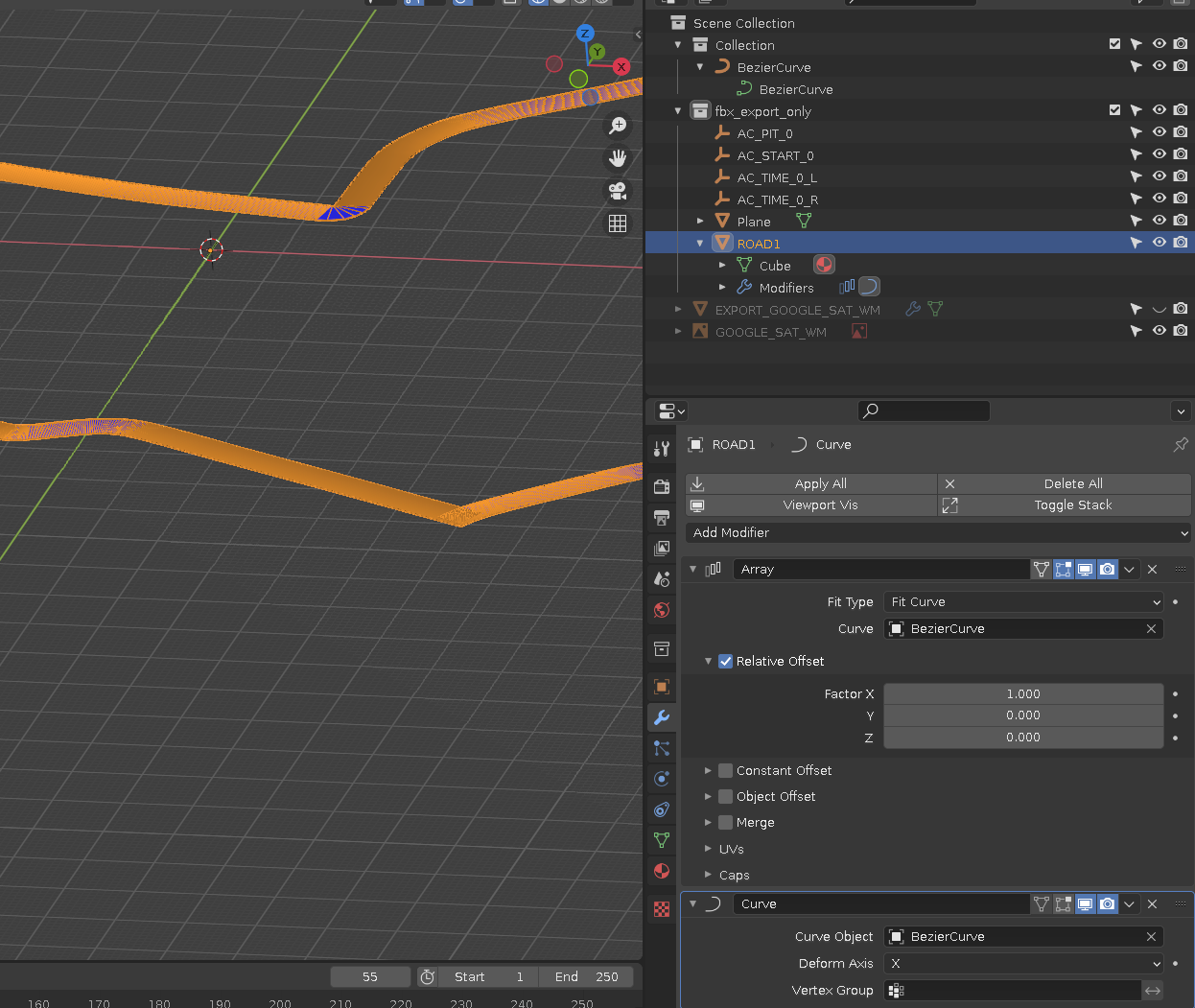Open the Object Data mesh tab
The height and width of the screenshot is (1008, 1195).
click(662, 840)
